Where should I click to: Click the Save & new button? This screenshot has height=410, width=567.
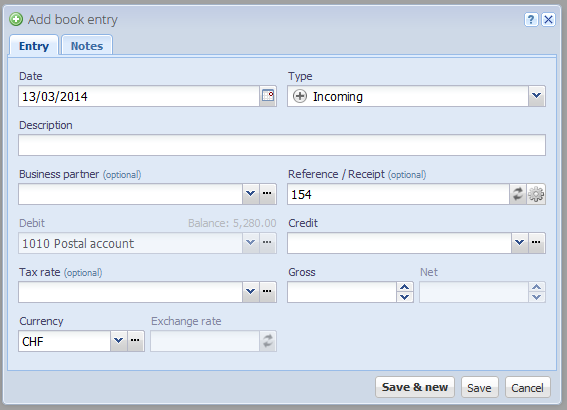coord(415,387)
